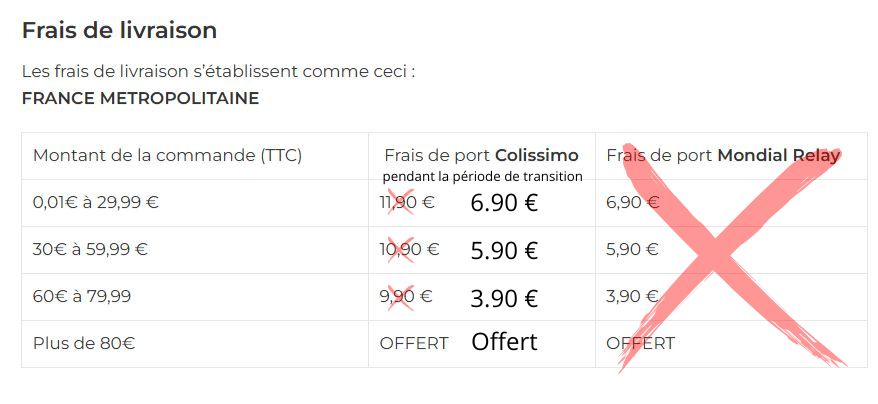This screenshot has width=878, height=404.
Task: Click the Colissimo OFFERT uppercase cell text
Action: [414, 343]
